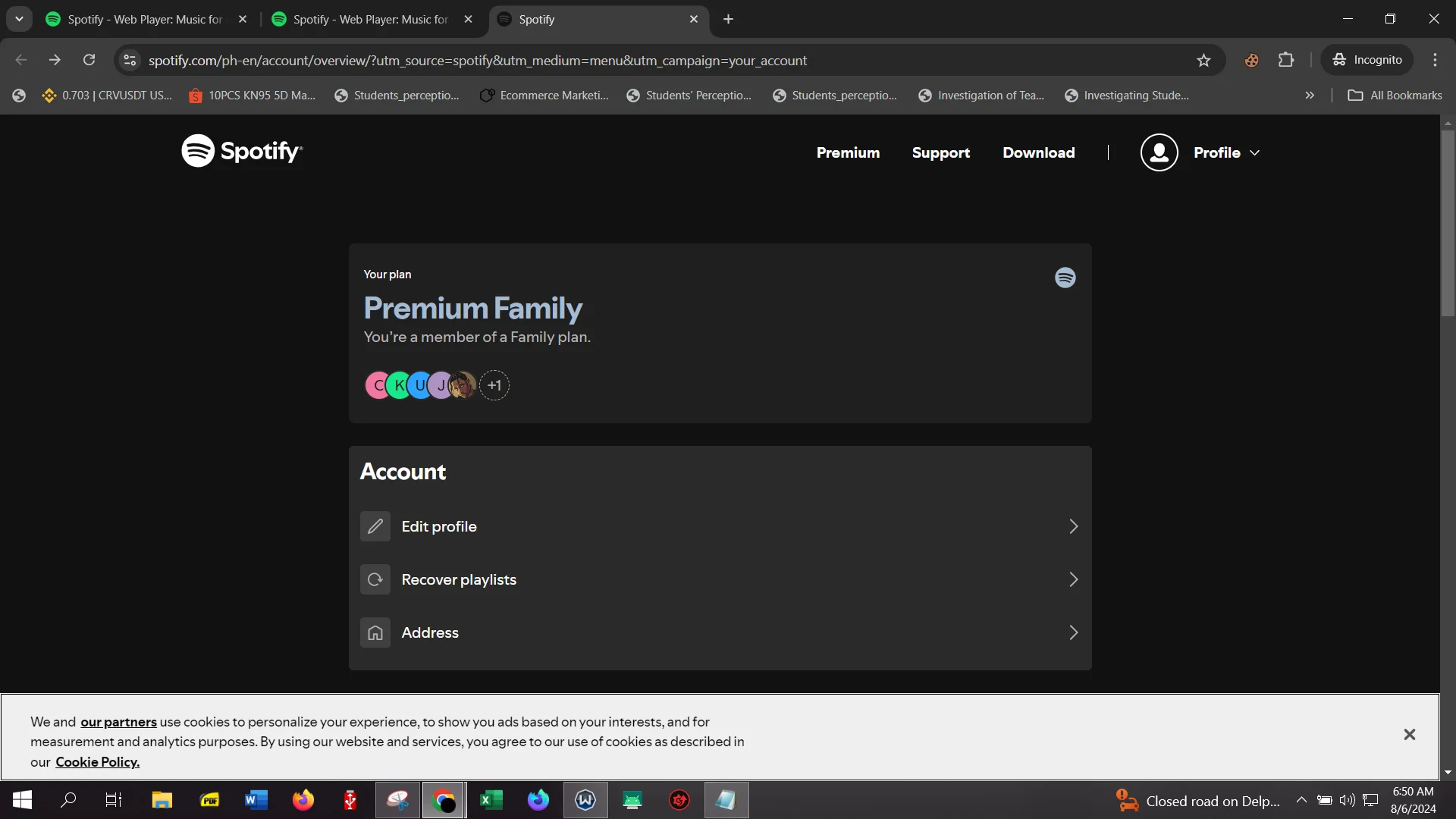Open the Ecommerce Marketi... bookmark
The image size is (1456, 819).
[544, 96]
